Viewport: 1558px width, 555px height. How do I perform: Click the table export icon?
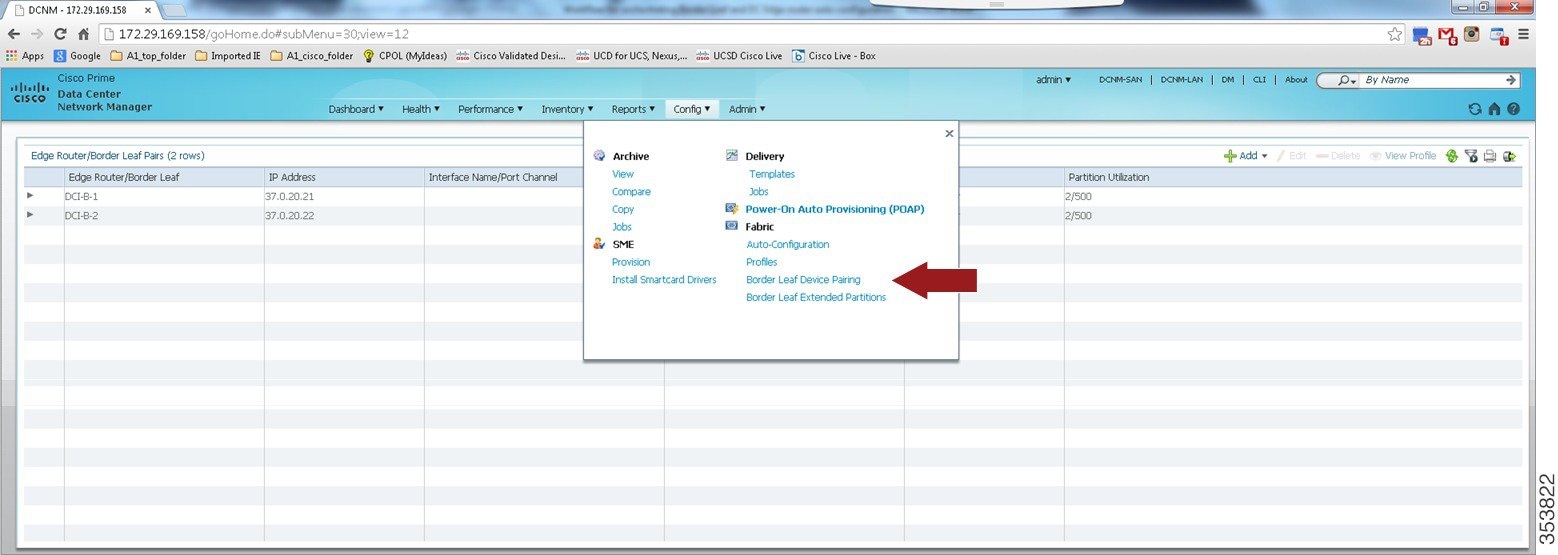(1510, 156)
